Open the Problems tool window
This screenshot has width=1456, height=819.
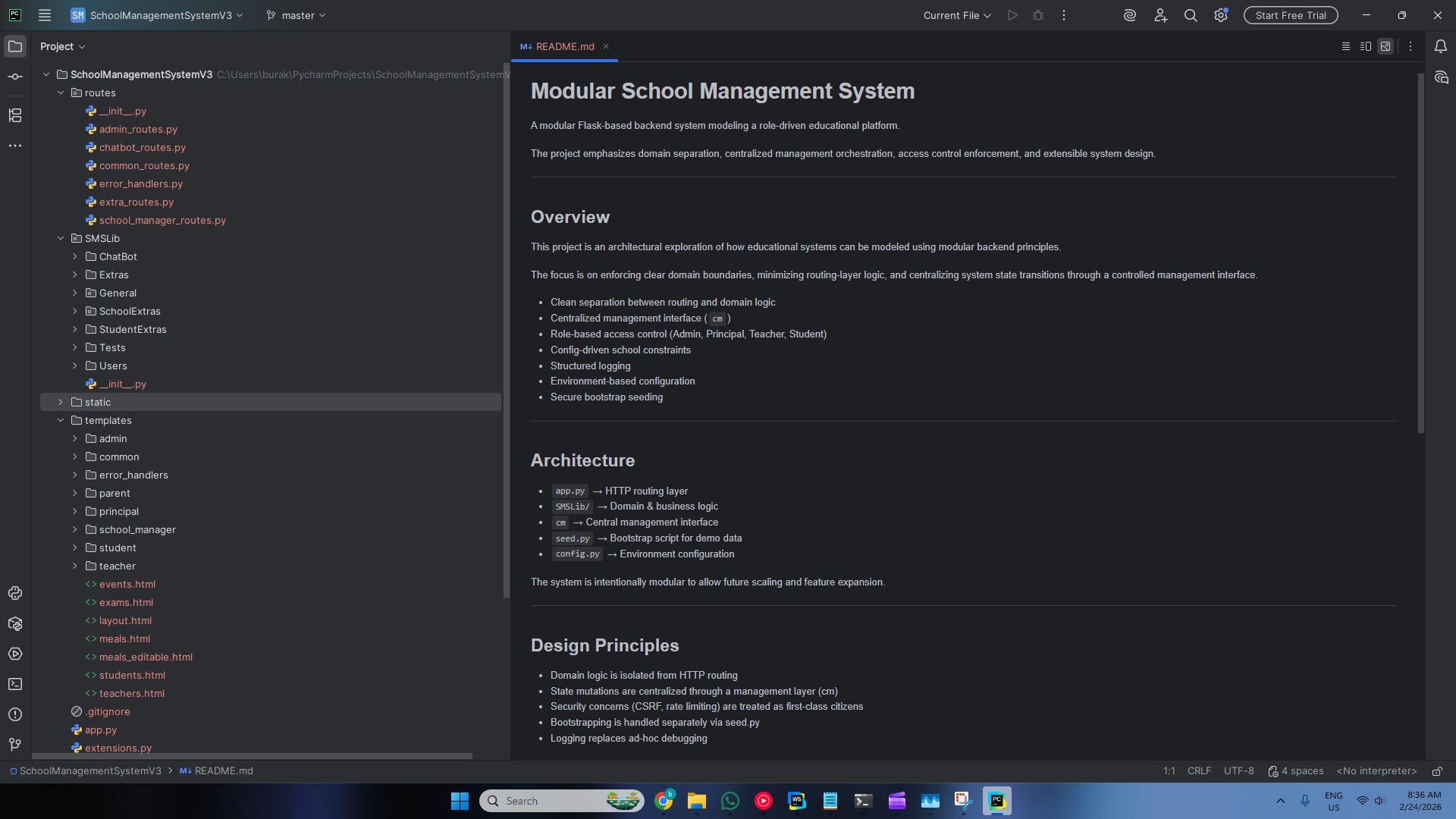click(15, 714)
